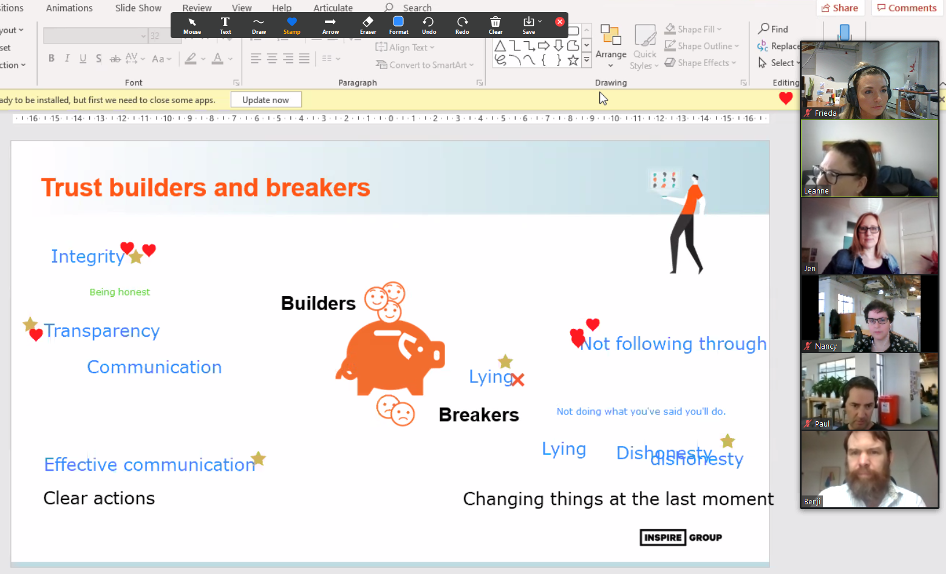Open Paragraph dialog launcher
Image resolution: width=946 pixels, height=574 pixels.
coord(480,83)
